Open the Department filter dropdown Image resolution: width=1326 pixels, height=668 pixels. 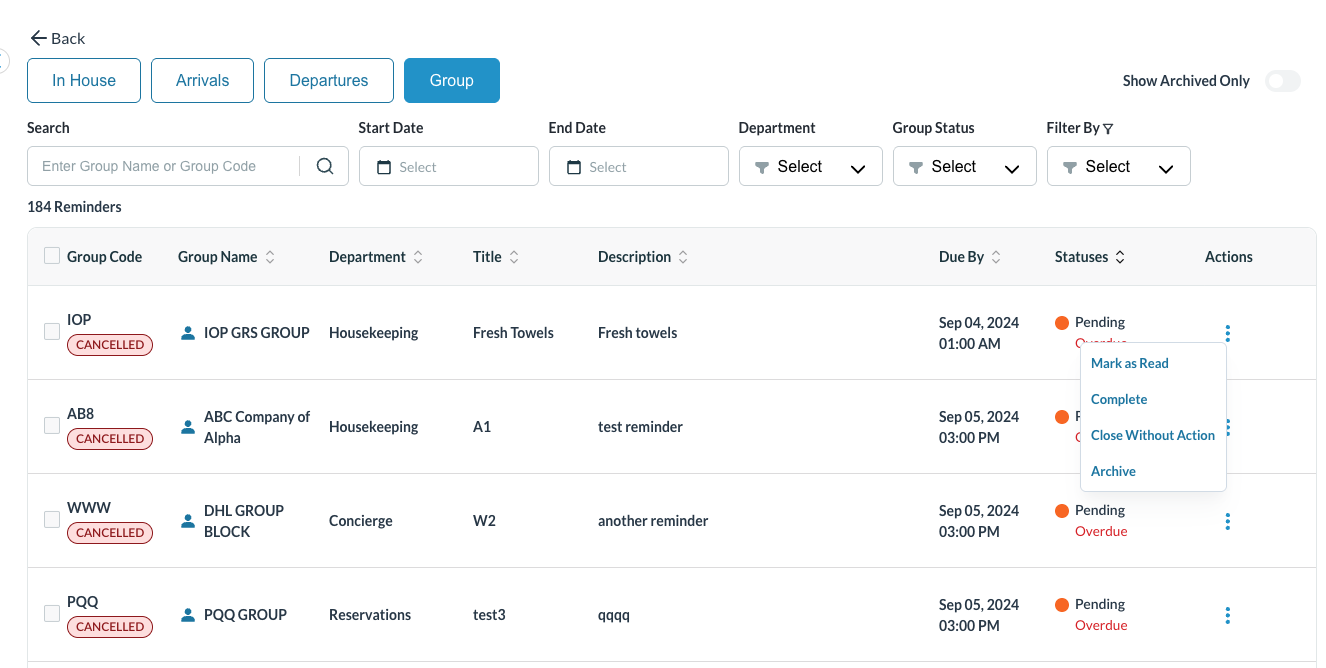[x=810, y=167]
